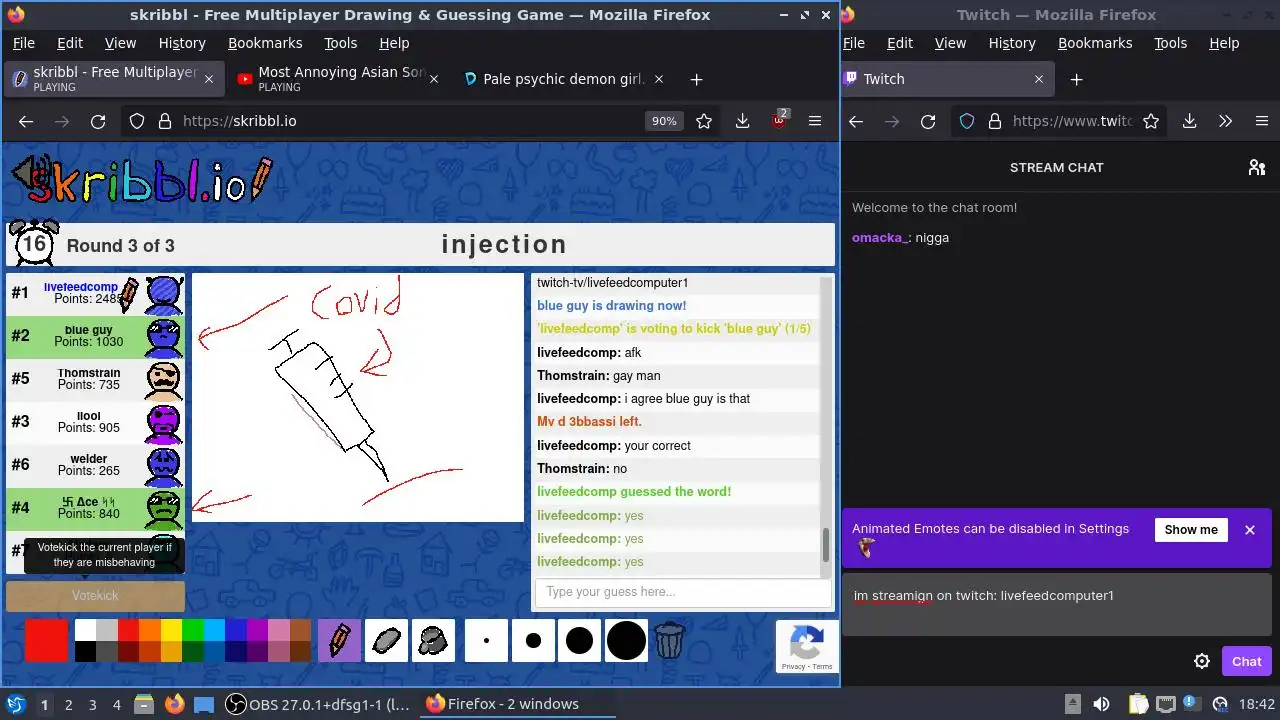Open the application launcher in the taskbar
The height and width of the screenshot is (720, 1280).
coord(16,704)
